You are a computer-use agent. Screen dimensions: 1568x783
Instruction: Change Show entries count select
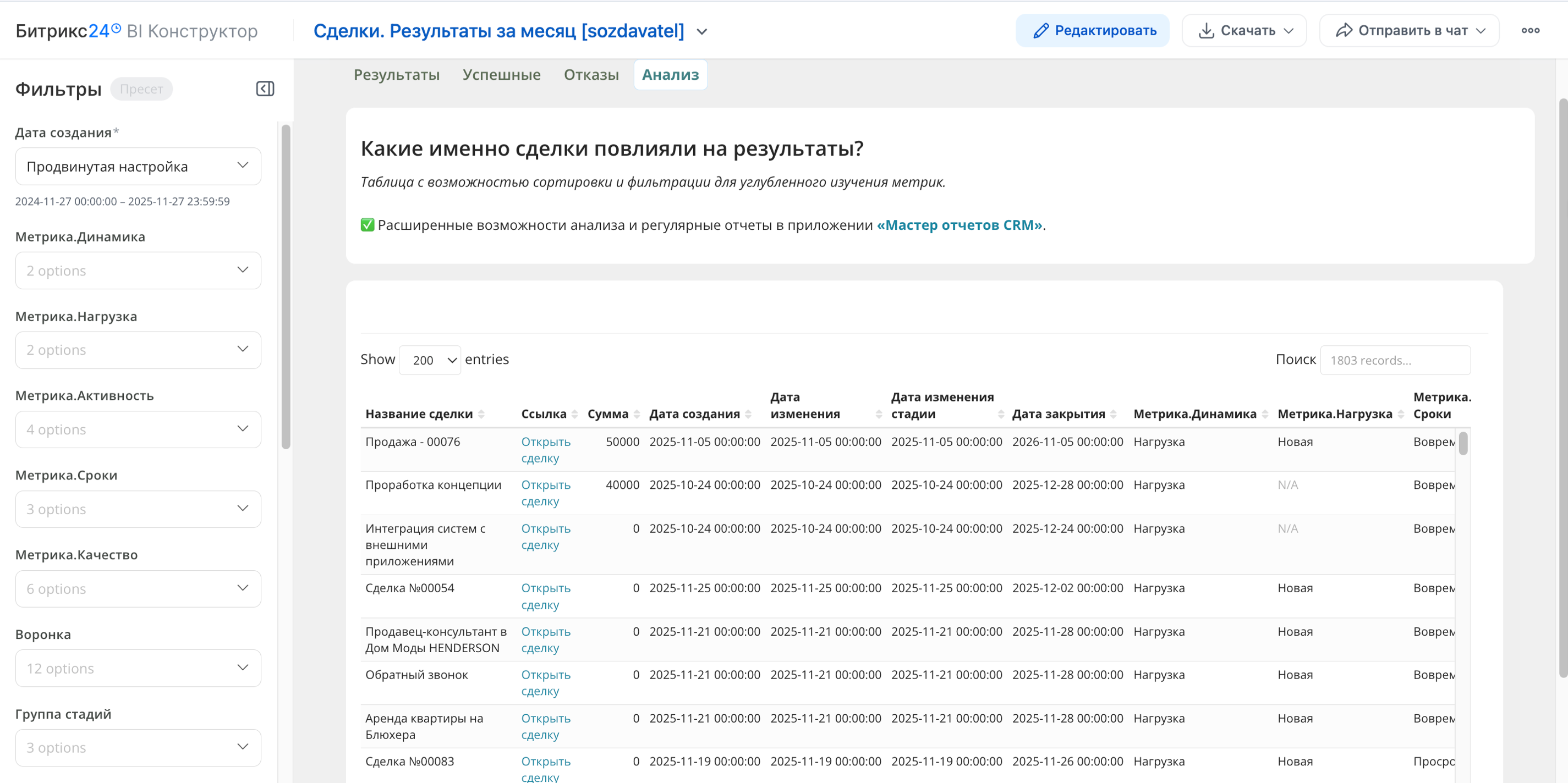[430, 360]
